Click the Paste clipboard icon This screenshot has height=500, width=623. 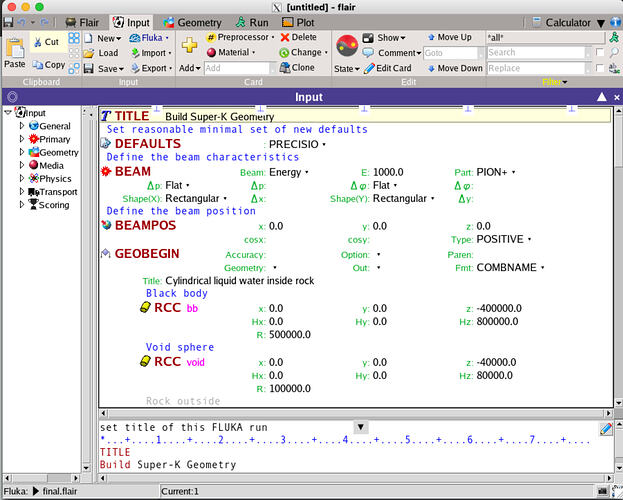(x=15, y=49)
